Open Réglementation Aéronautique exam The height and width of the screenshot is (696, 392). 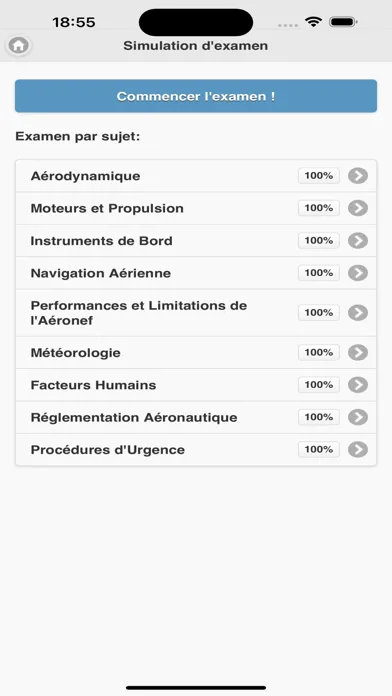pyautogui.click(x=196, y=417)
